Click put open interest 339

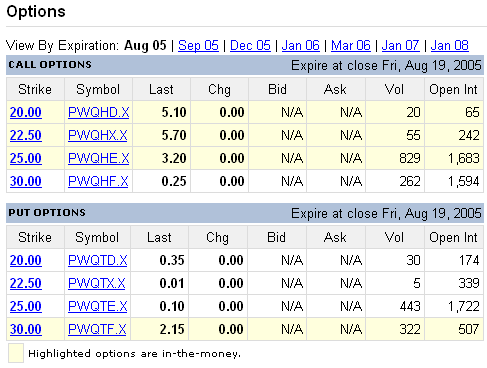click(x=469, y=283)
